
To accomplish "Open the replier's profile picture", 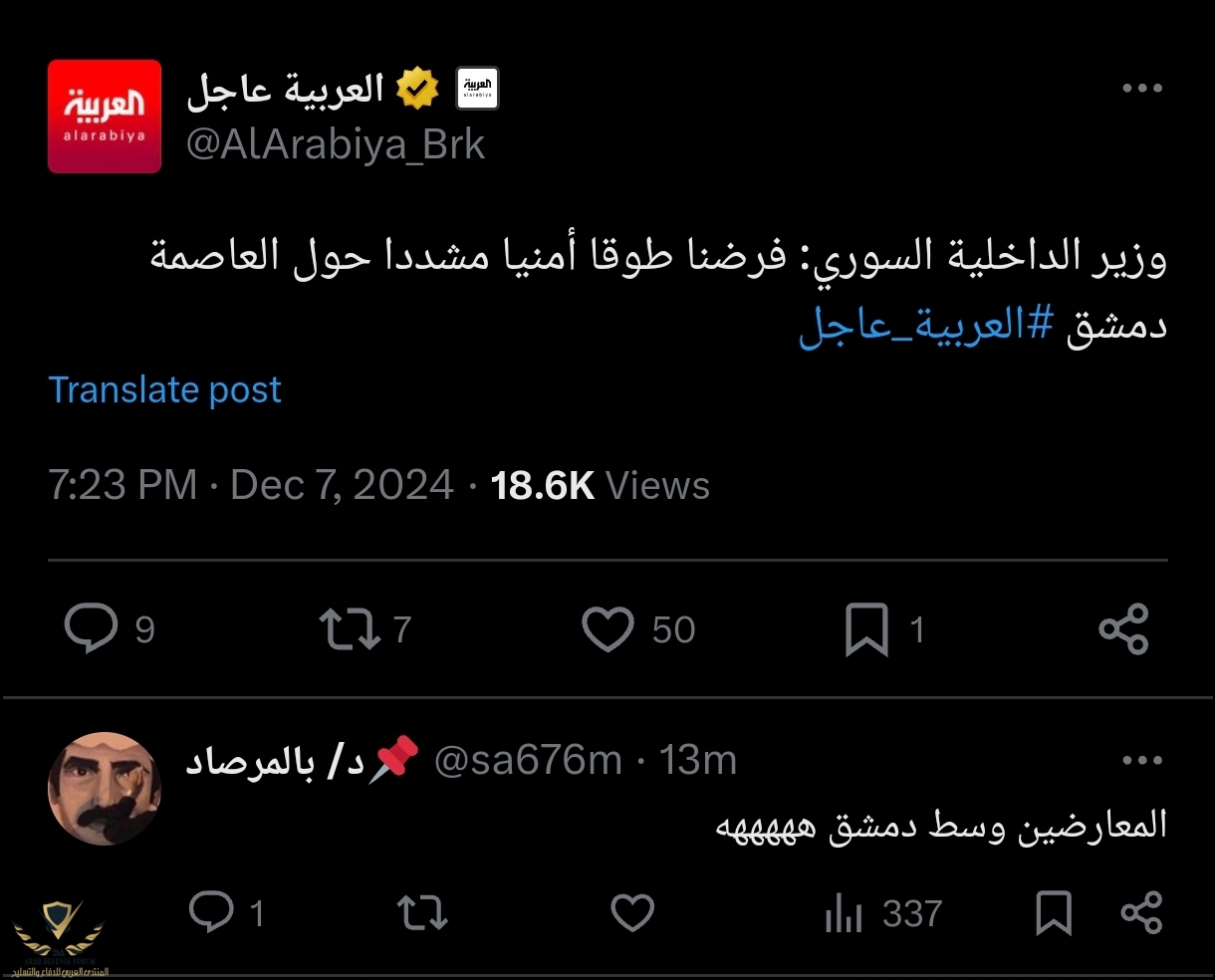I will click(105, 789).
